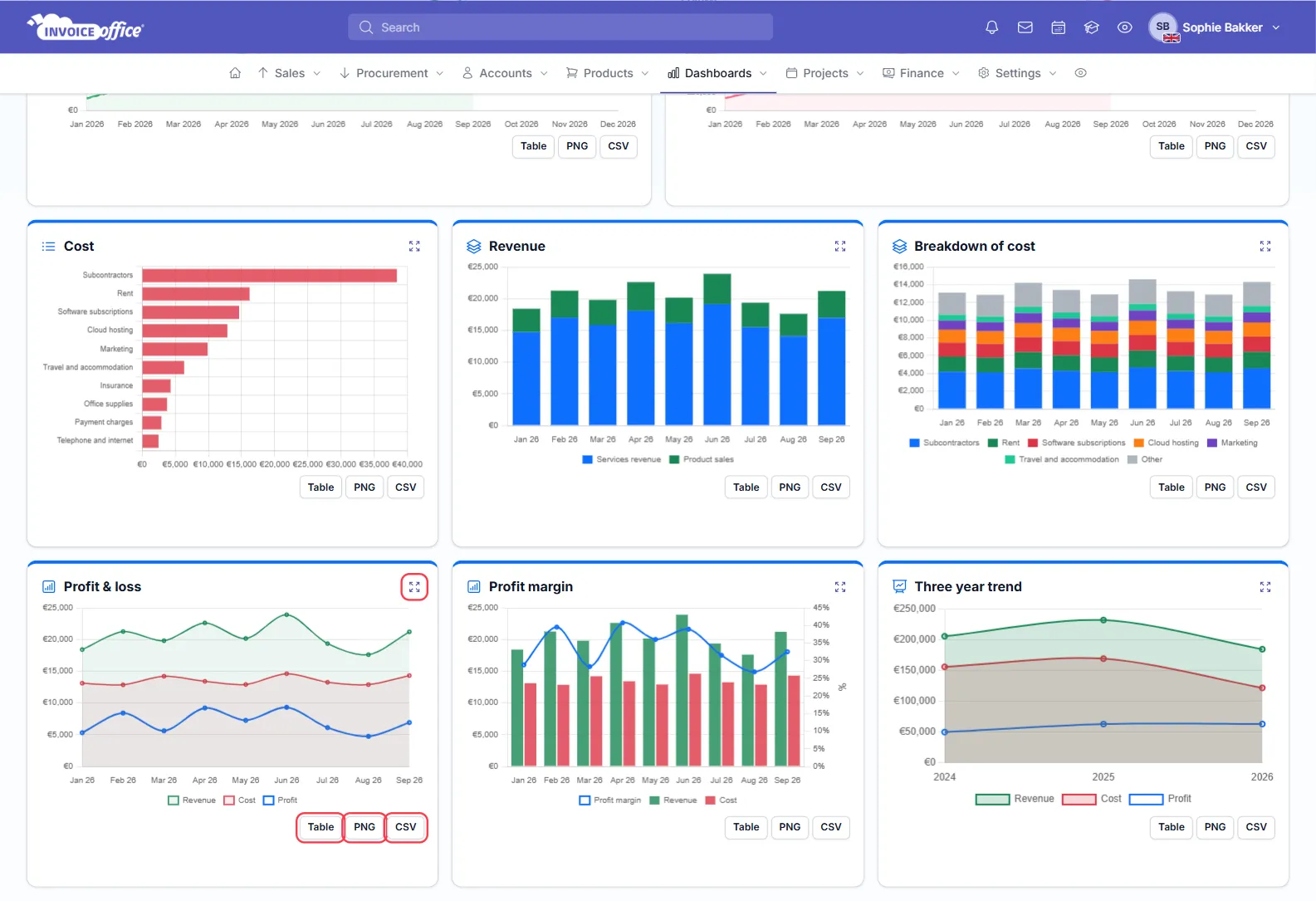Show Table for the Cost chart

pos(320,487)
